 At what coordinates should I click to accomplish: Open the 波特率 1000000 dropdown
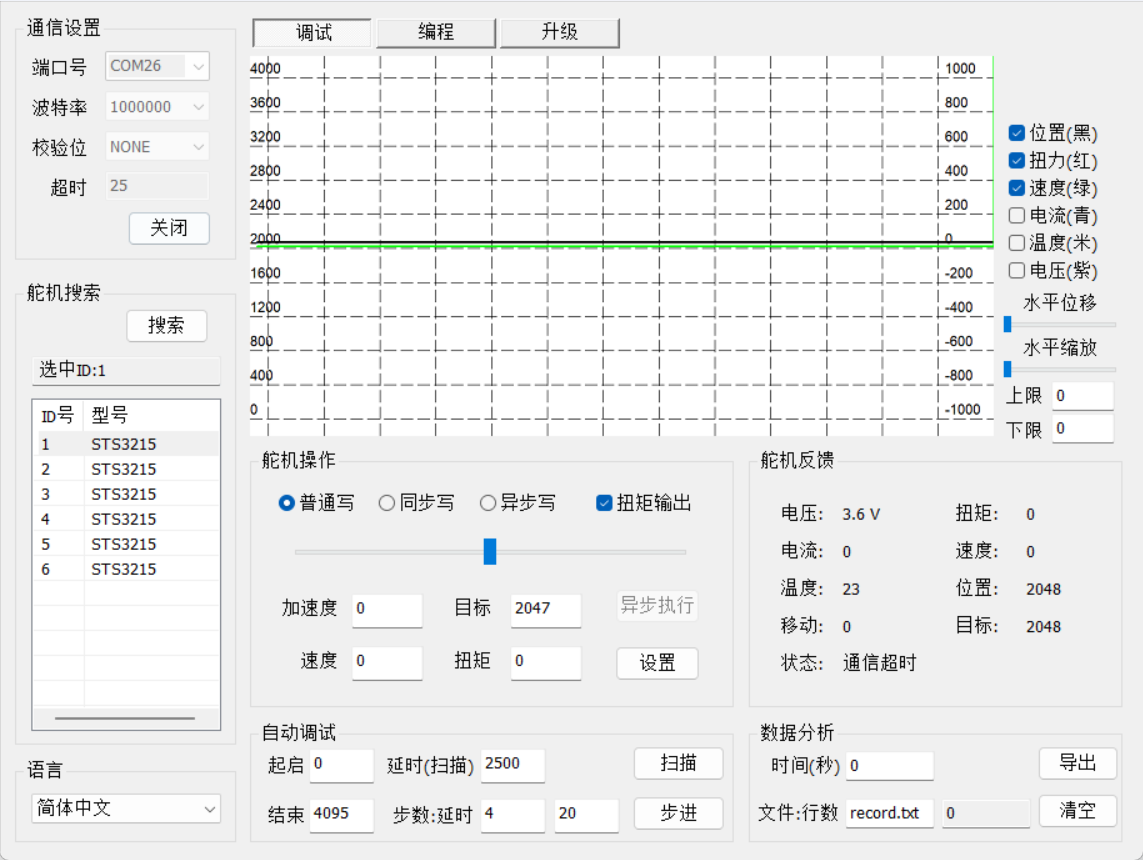pos(157,107)
